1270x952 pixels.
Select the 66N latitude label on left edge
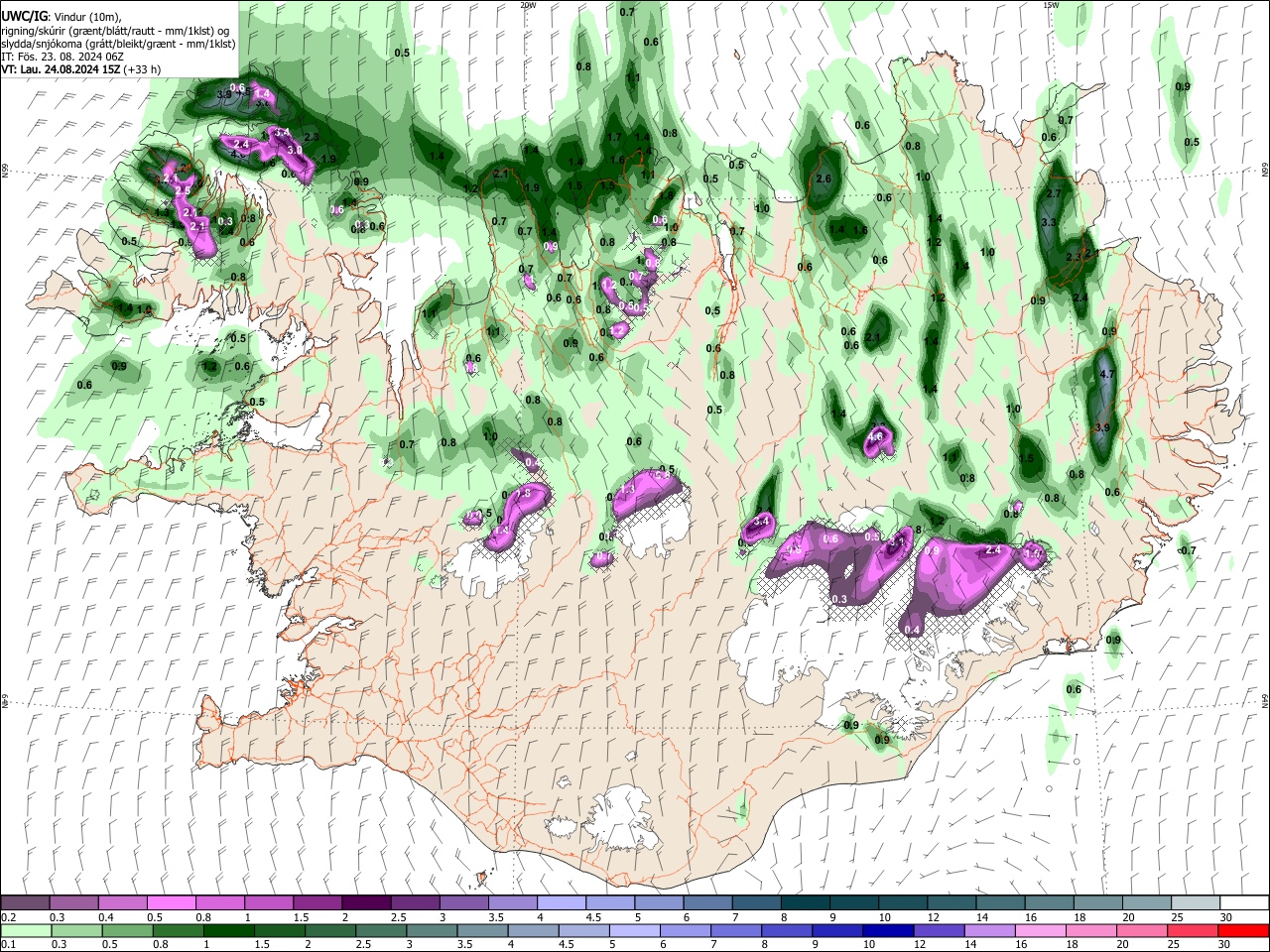click(5, 172)
